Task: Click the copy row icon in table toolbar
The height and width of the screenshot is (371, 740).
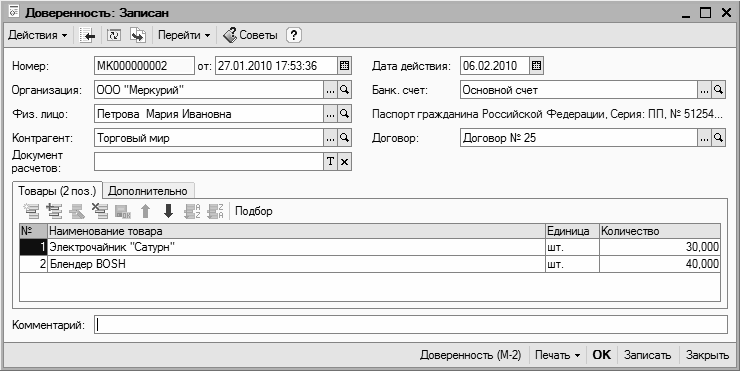Action: (x=54, y=211)
